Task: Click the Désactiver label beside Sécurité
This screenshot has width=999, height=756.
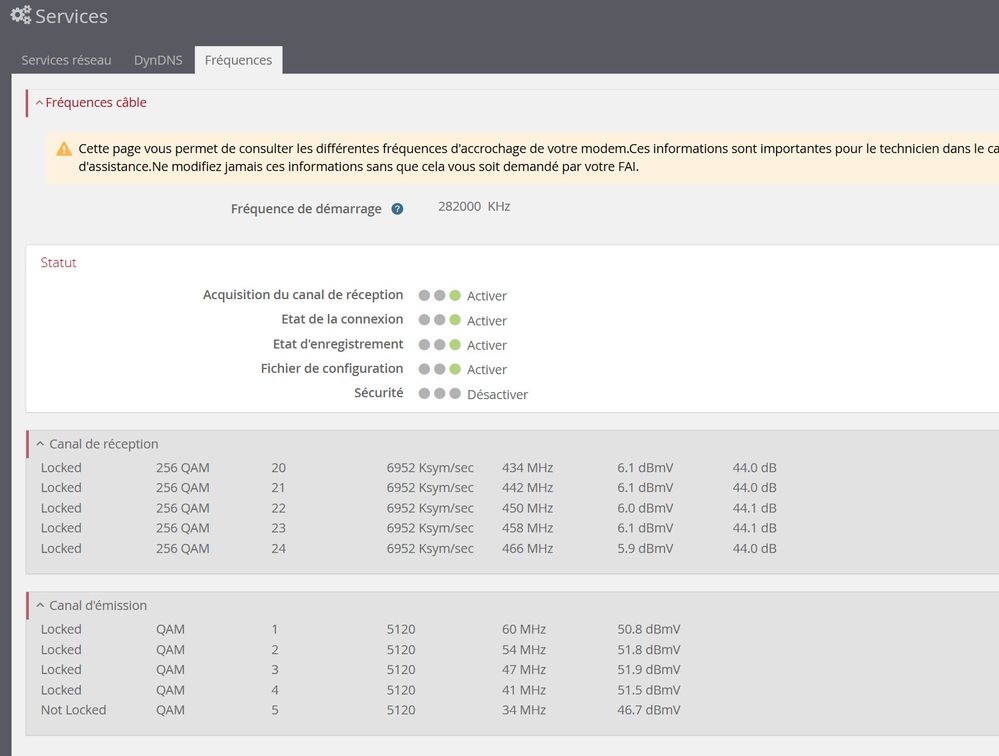Action: [x=497, y=394]
